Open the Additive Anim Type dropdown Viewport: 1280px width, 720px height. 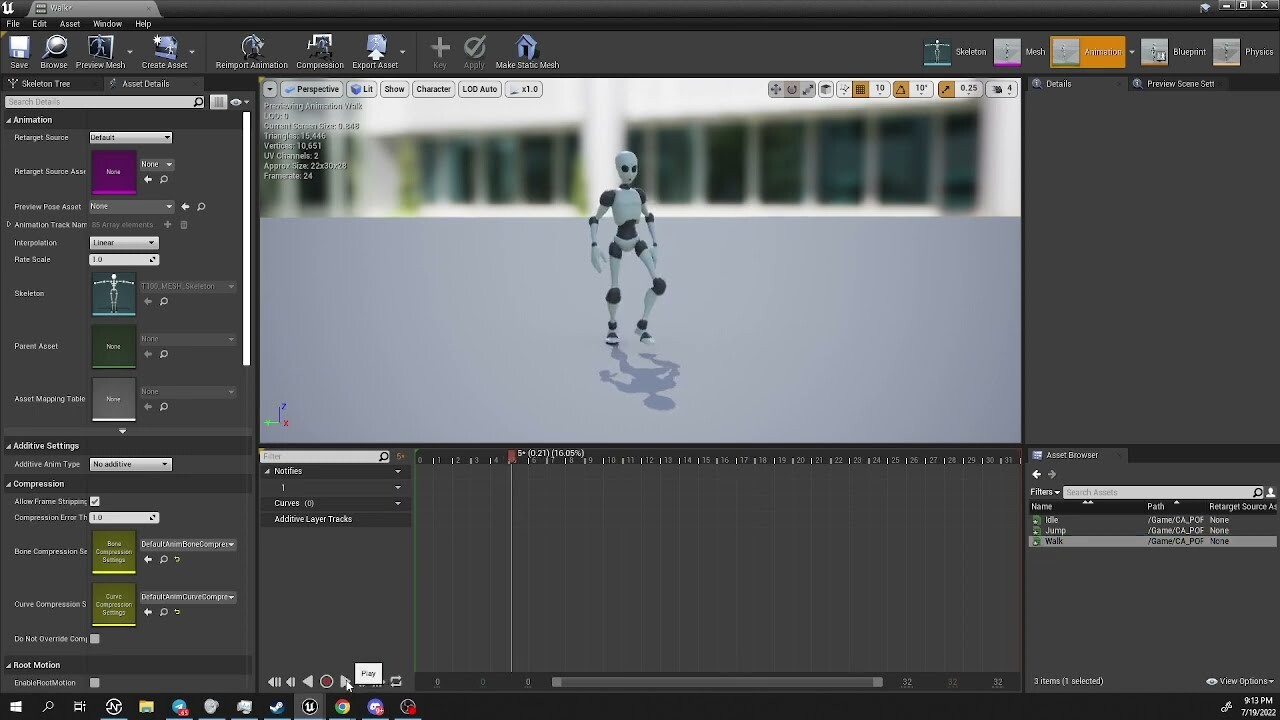pyautogui.click(x=131, y=463)
